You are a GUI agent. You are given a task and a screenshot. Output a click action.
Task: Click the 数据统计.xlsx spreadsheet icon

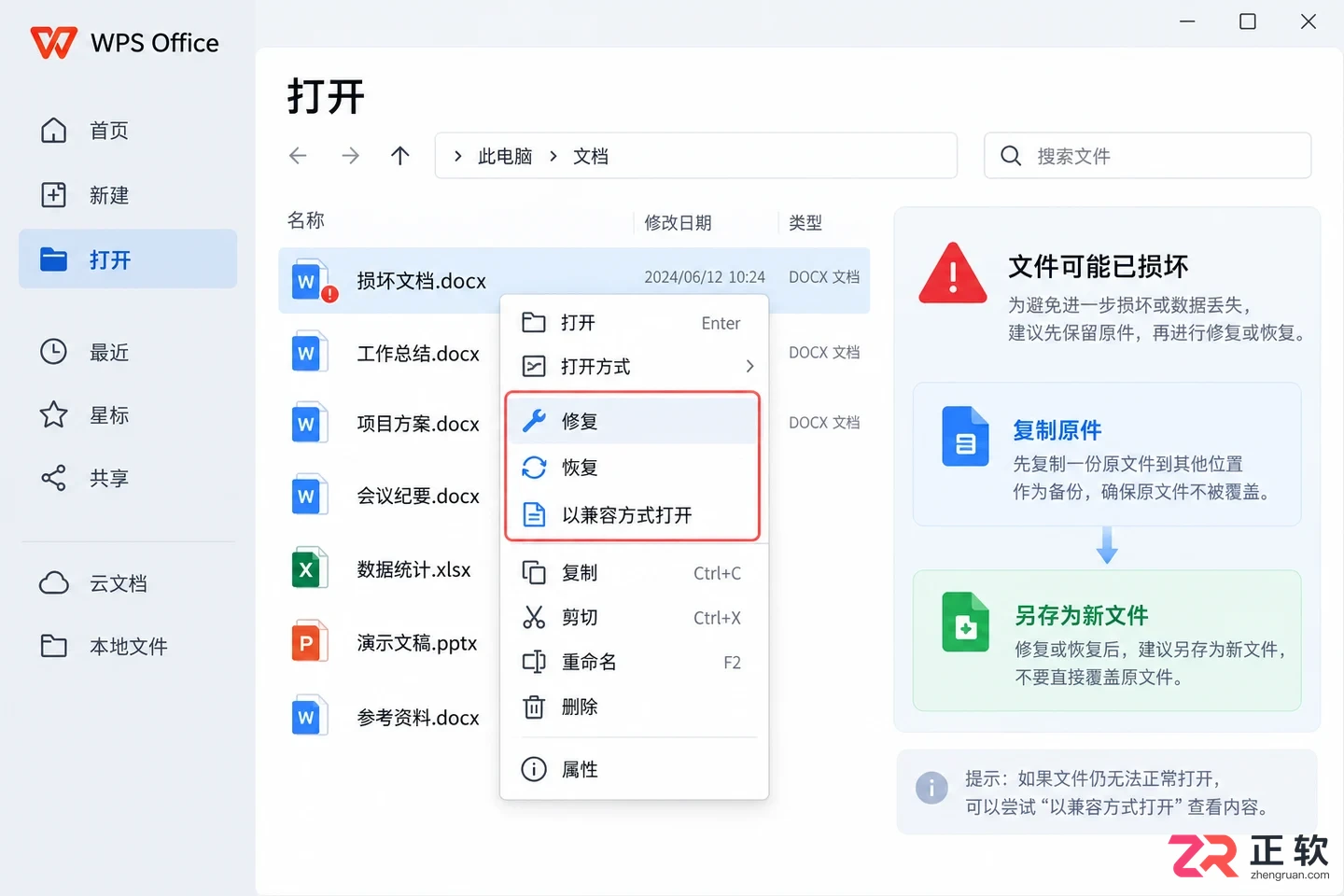click(309, 567)
